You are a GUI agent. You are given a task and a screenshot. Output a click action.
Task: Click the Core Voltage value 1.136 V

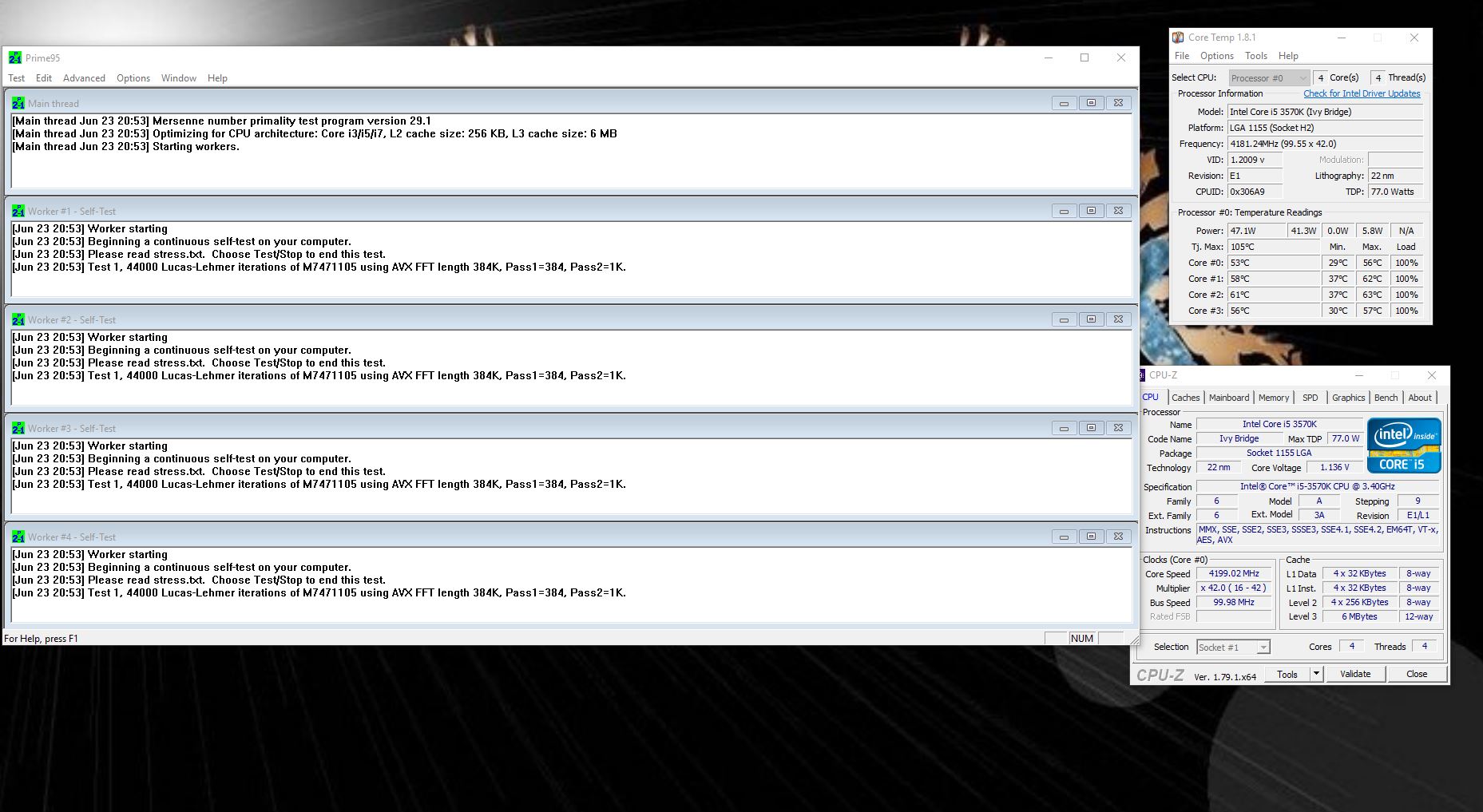pos(1334,467)
